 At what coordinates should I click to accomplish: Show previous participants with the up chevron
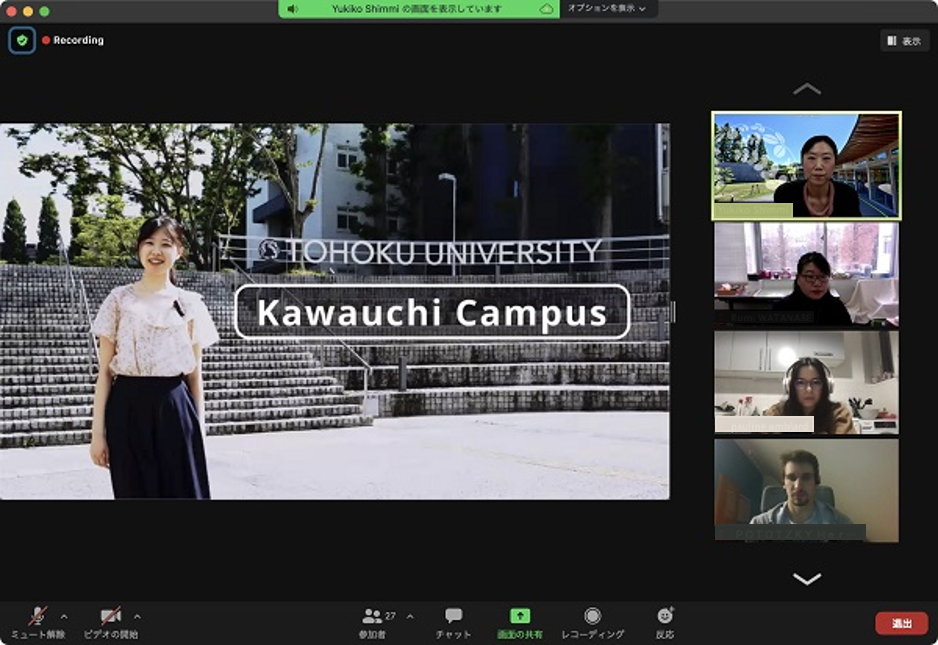pyautogui.click(x=806, y=89)
